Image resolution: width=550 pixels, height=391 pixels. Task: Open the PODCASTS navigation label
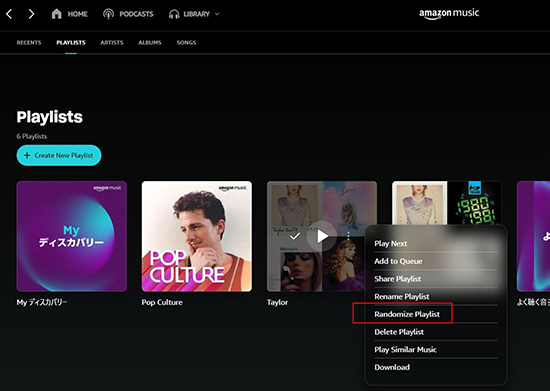(x=136, y=14)
